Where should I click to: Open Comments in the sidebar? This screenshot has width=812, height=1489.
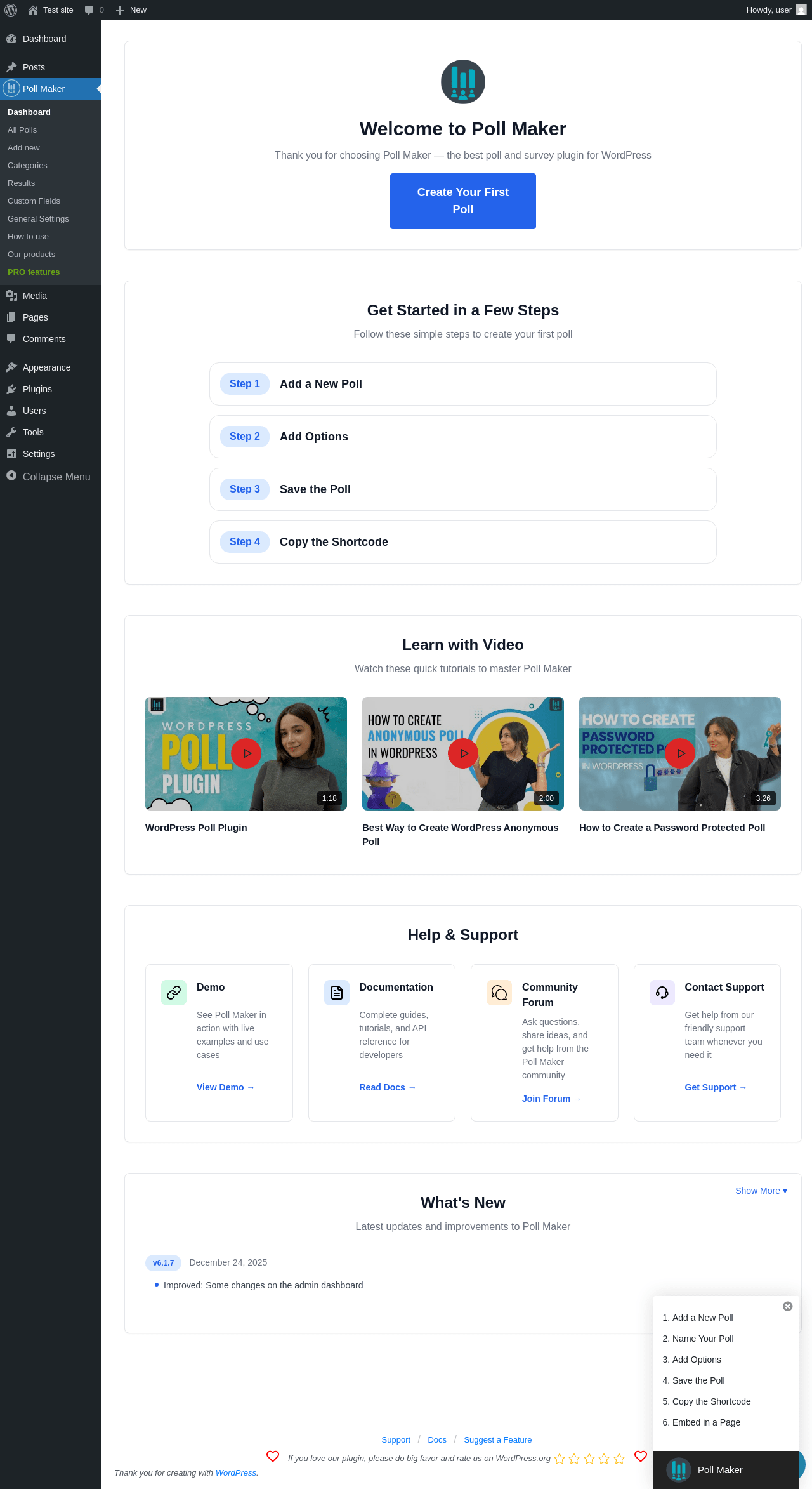[51, 339]
